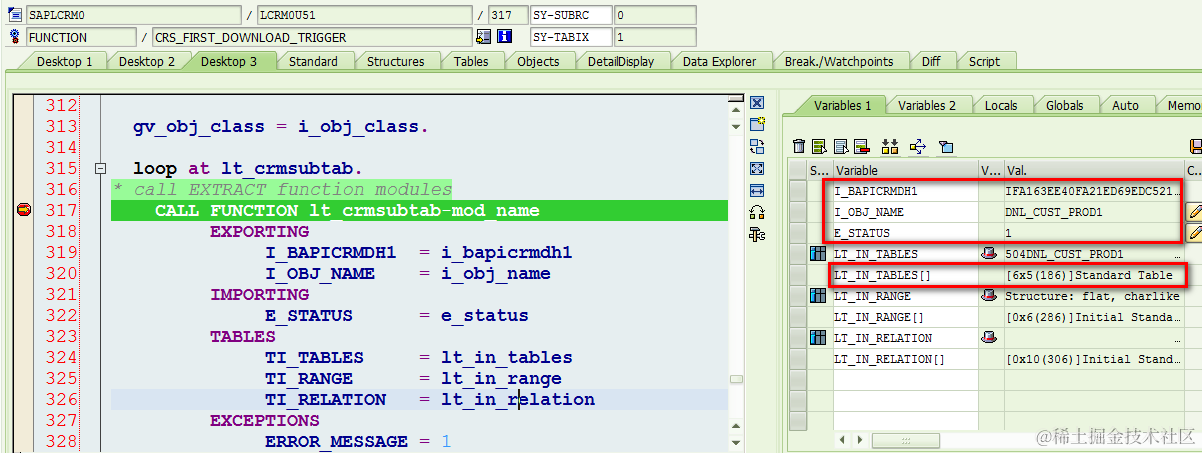
Task: Open the Break./Watchpoints tab
Action: (x=838, y=61)
